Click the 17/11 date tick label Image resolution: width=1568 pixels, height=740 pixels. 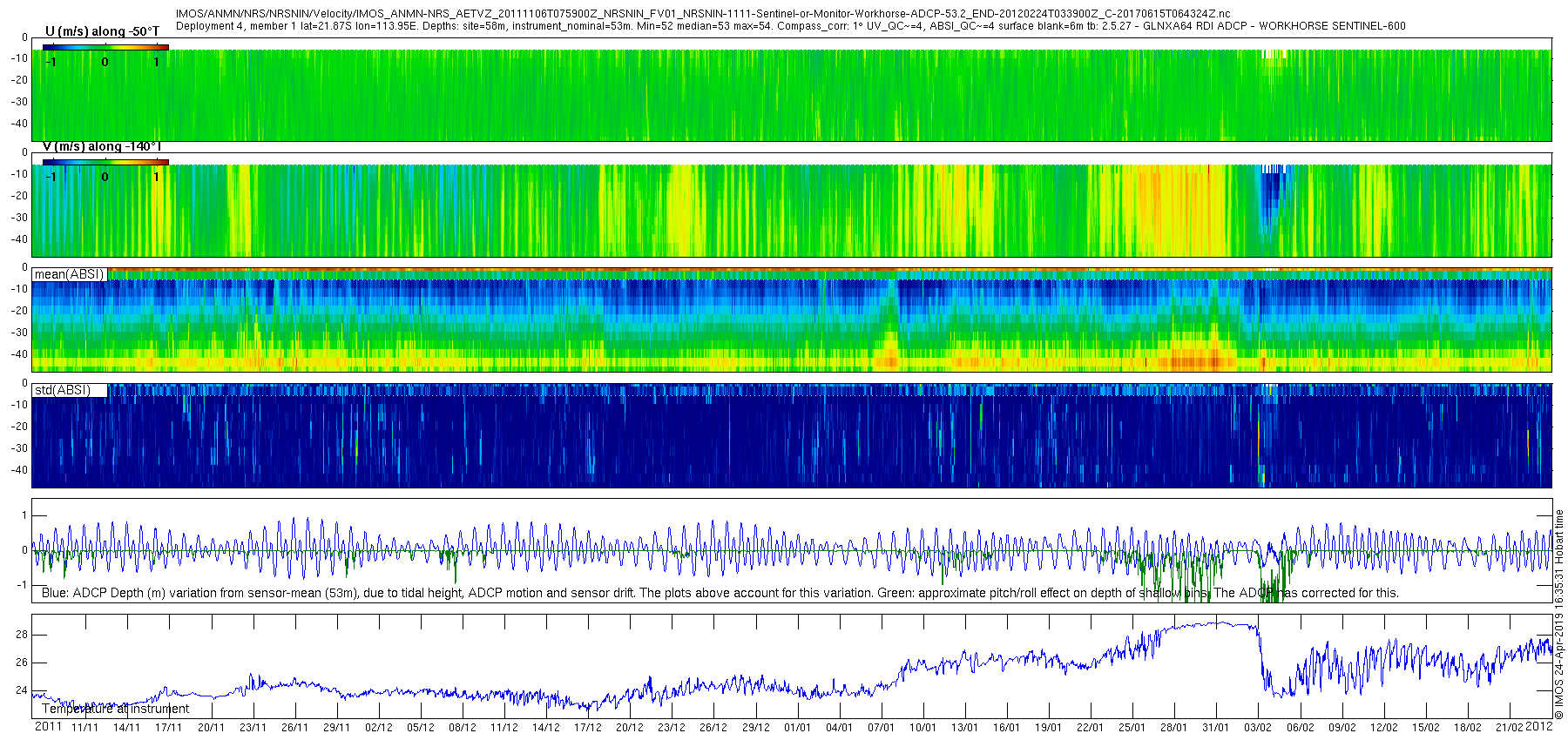168,728
